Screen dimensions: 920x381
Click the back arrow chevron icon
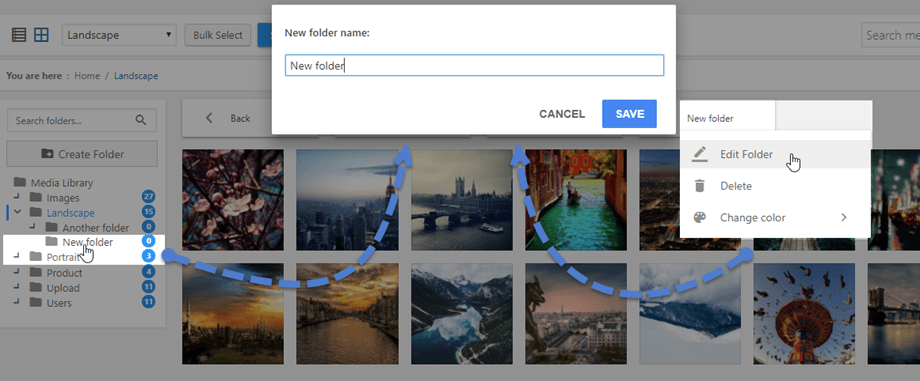(209, 118)
